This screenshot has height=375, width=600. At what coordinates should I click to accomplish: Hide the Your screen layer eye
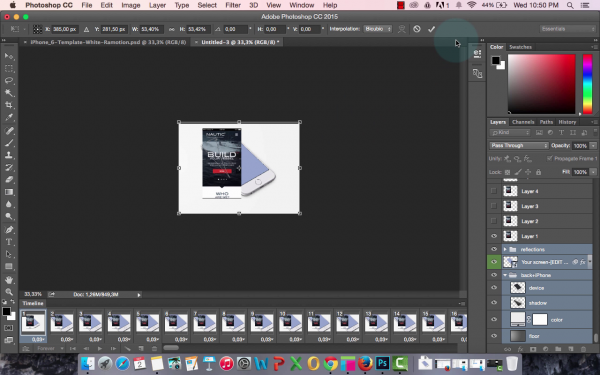(x=494, y=262)
